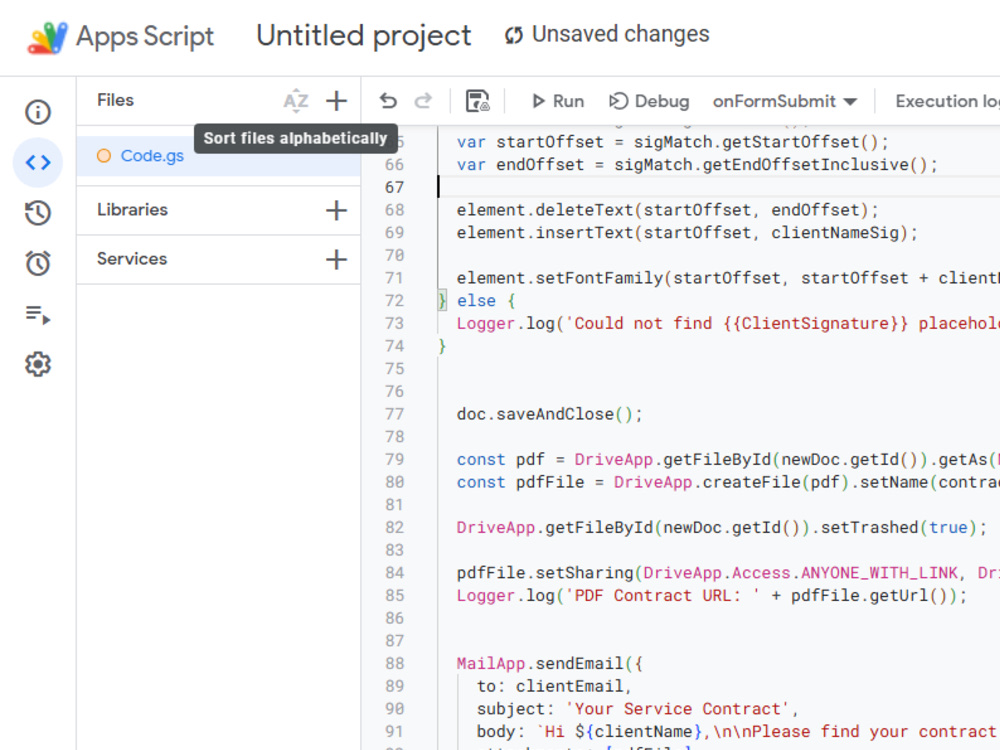Open the Execution log
This screenshot has width=1000, height=750.
pos(947,101)
